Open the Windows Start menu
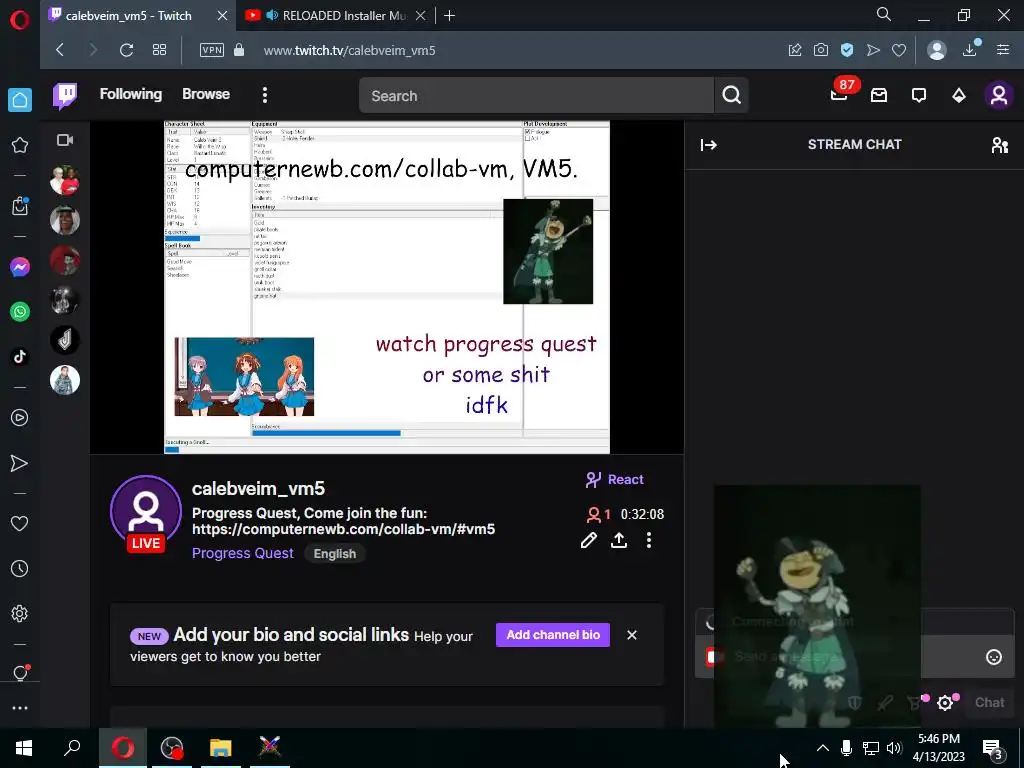 click(24, 748)
